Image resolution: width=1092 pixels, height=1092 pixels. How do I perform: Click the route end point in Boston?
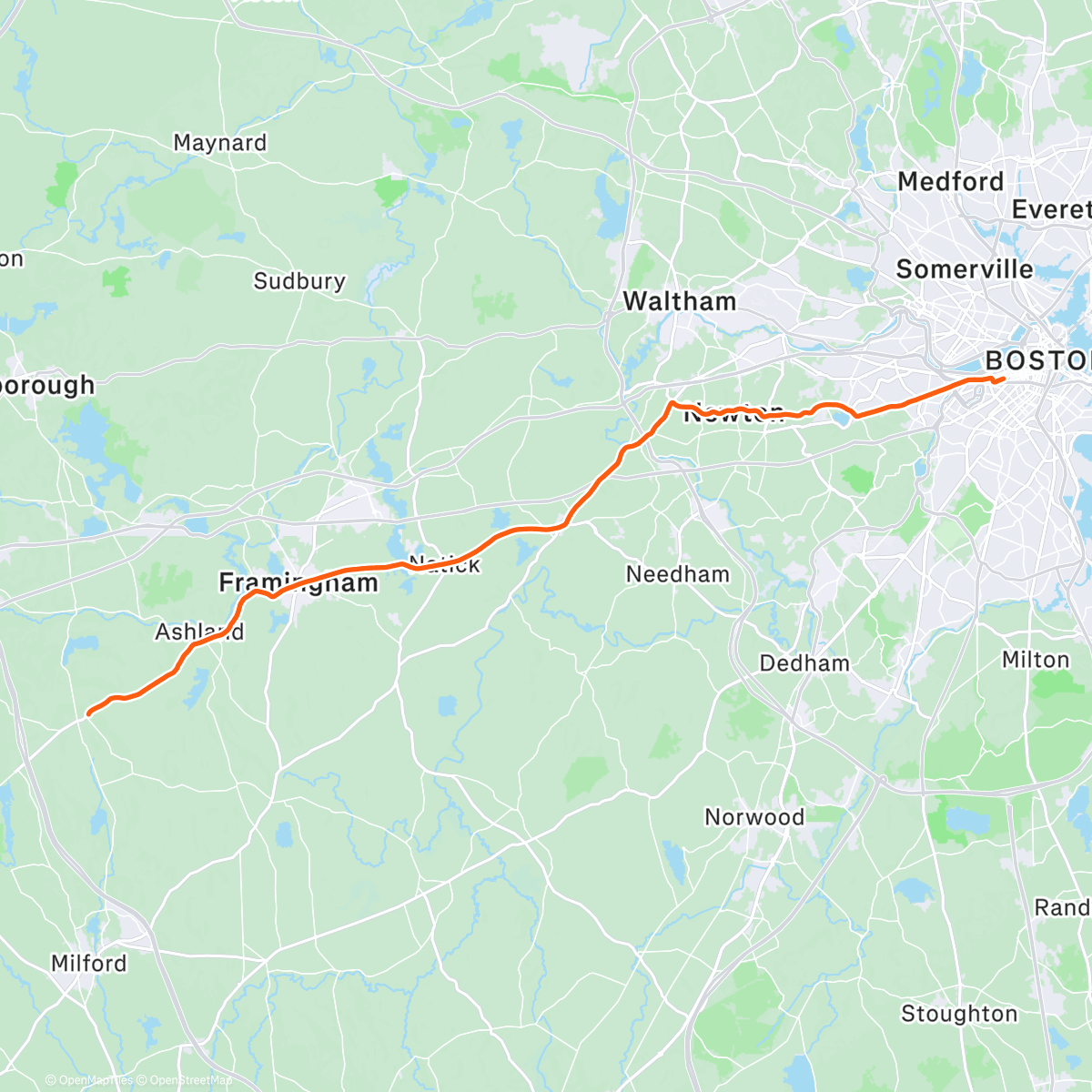pos(1002,379)
